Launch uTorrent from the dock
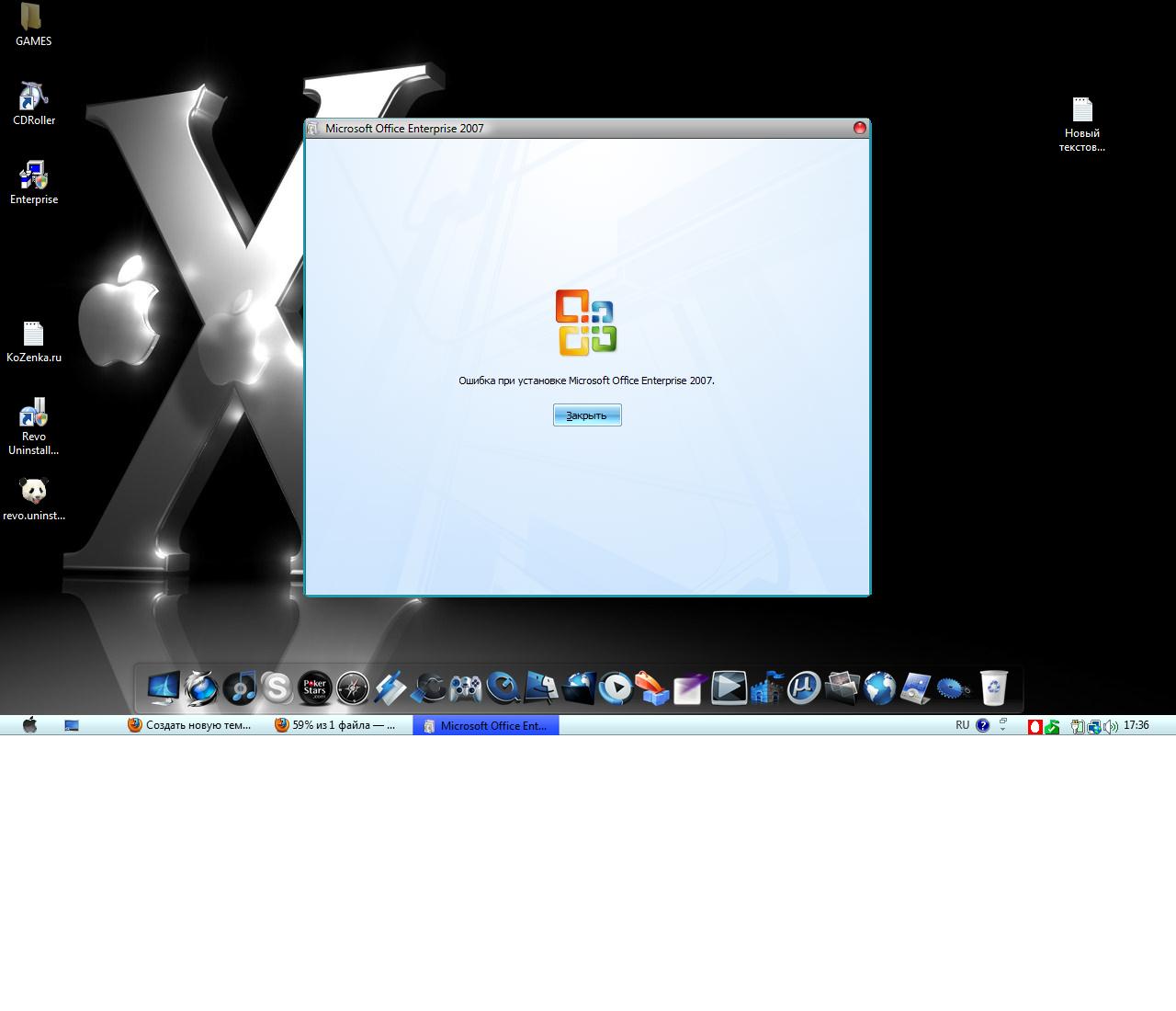The width and height of the screenshot is (1176, 1011). click(804, 687)
